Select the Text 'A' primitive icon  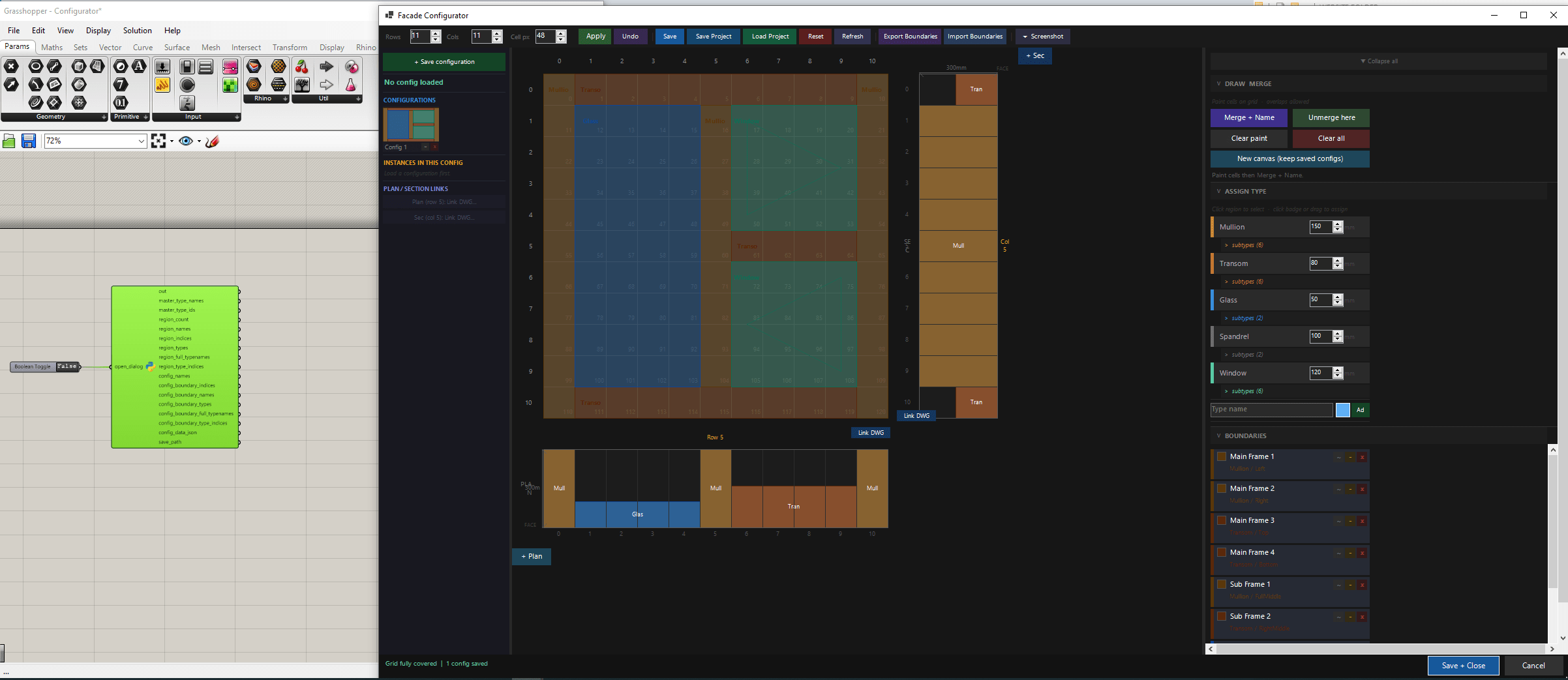tap(139, 66)
